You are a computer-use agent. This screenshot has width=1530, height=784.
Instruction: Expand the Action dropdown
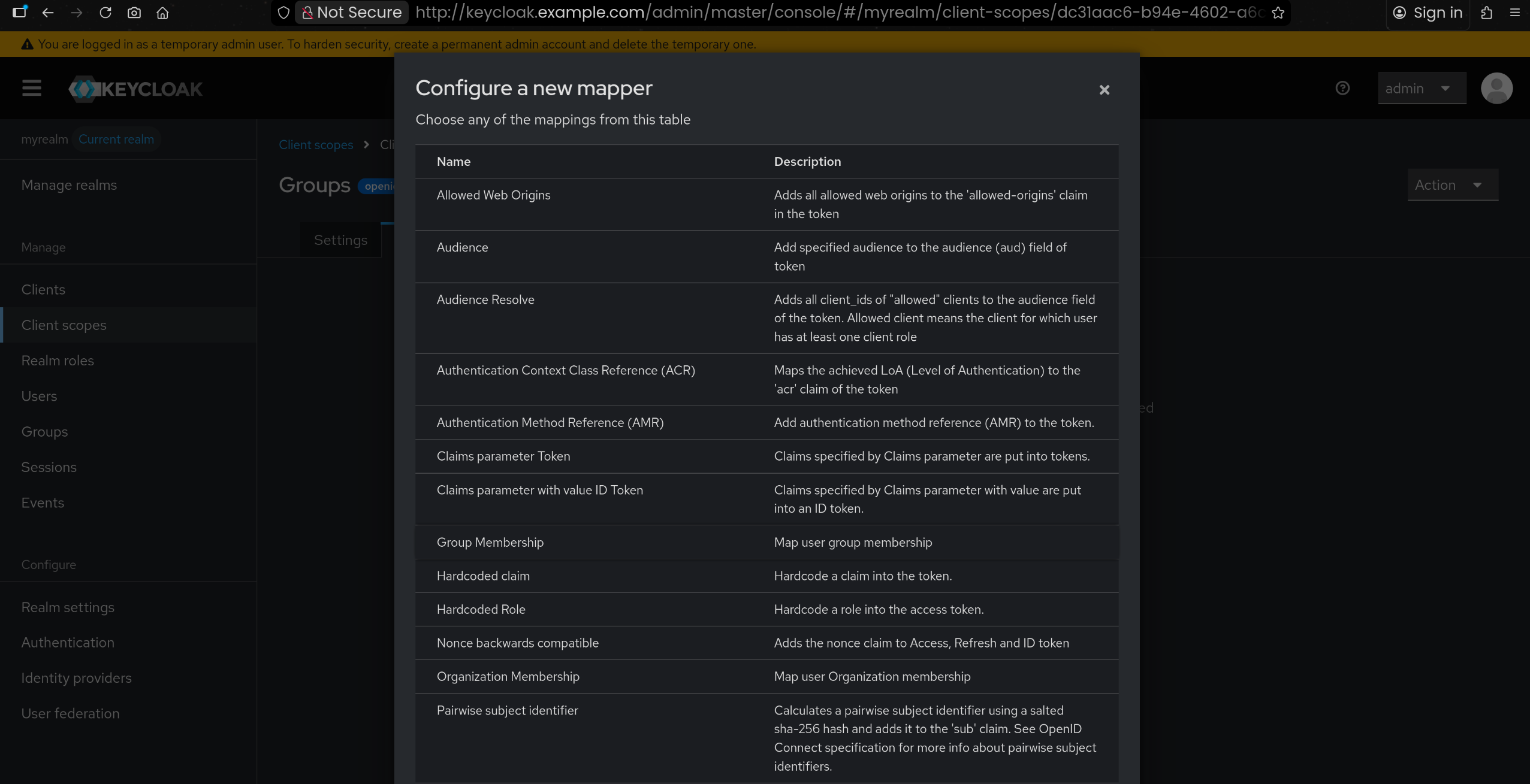click(1452, 185)
